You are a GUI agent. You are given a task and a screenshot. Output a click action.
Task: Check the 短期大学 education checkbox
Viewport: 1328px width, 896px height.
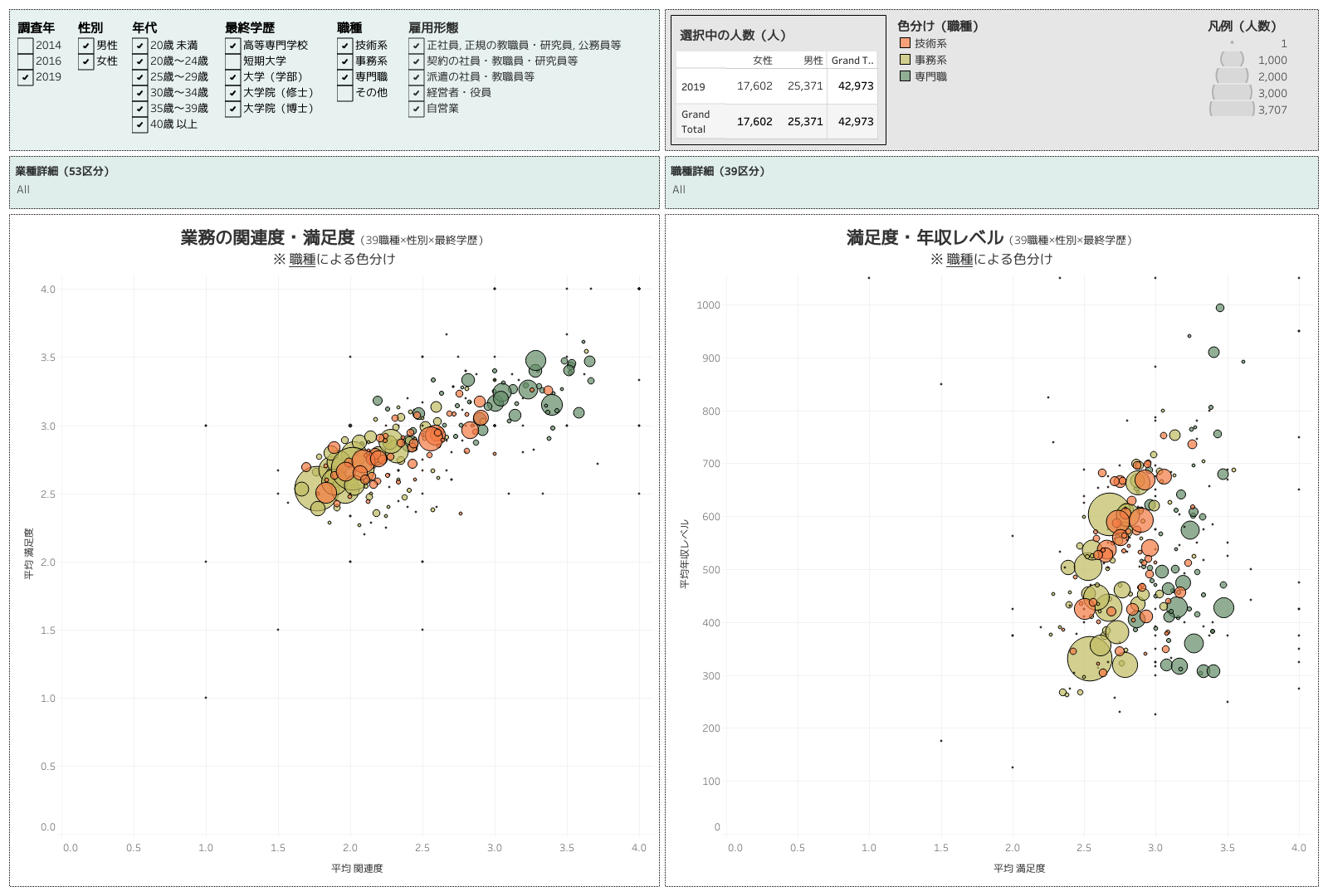coord(233,61)
